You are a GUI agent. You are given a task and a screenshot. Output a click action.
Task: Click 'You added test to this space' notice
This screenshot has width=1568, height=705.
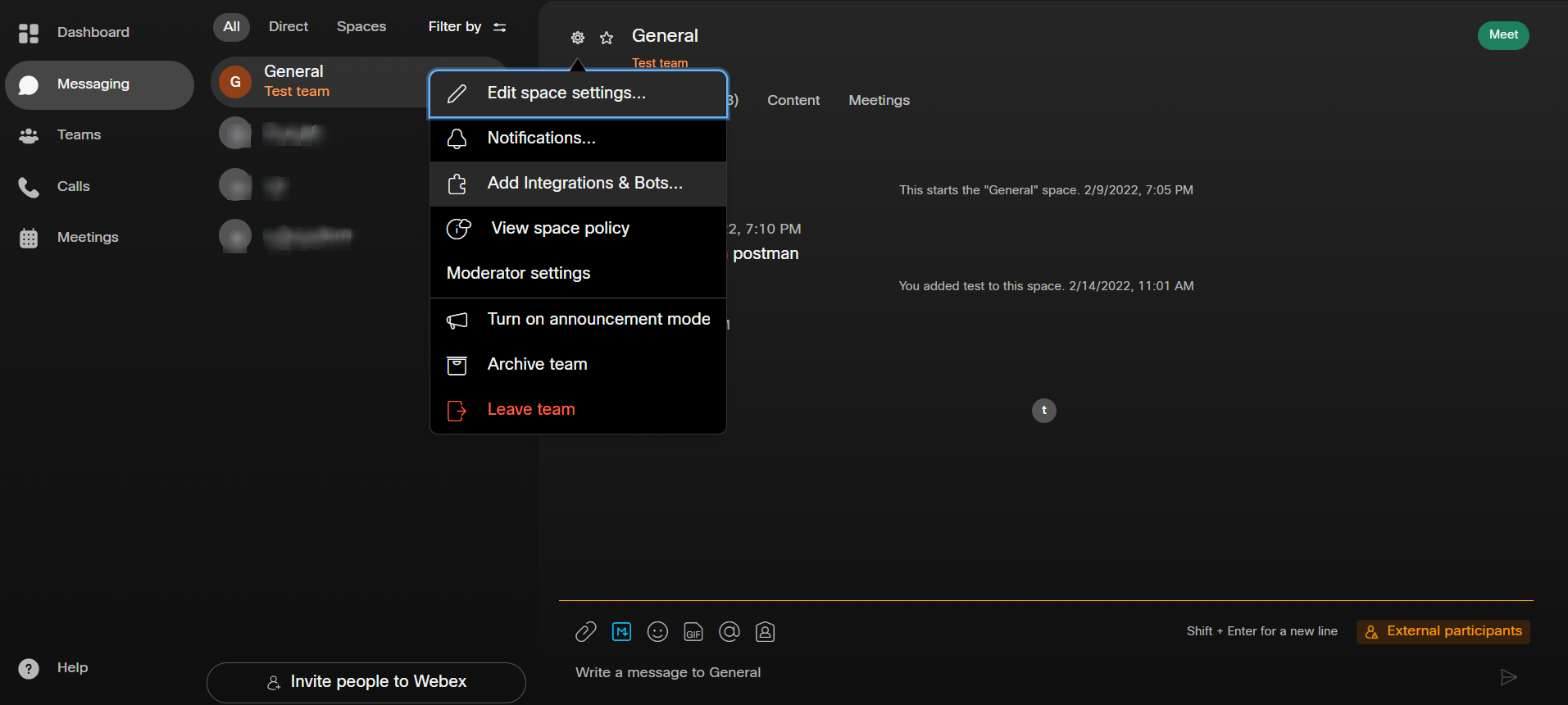tap(1046, 286)
